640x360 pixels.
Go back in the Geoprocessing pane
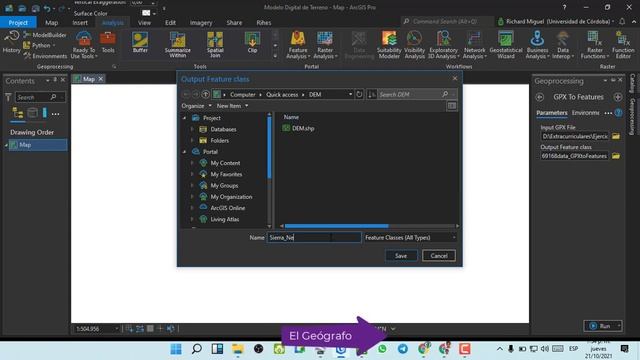pyautogui.click(x=540, y=97)
